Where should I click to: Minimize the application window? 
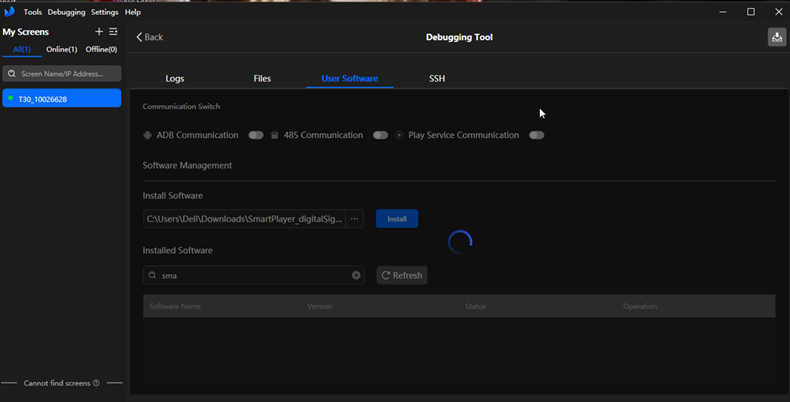[723, 12]
